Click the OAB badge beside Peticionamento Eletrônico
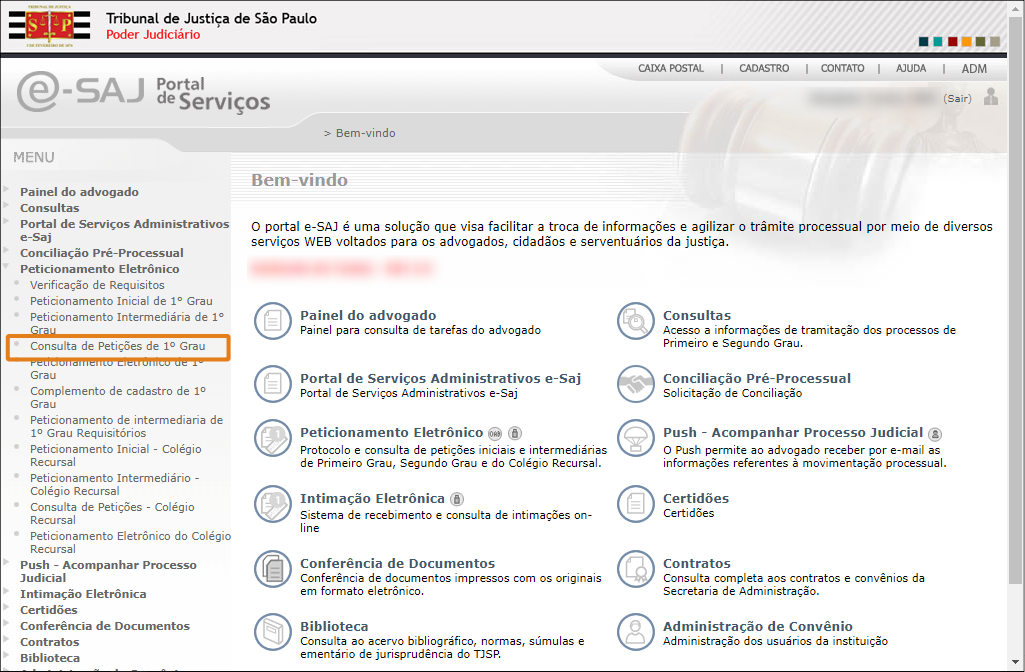 pyautogui.click(x=495, y=433)
